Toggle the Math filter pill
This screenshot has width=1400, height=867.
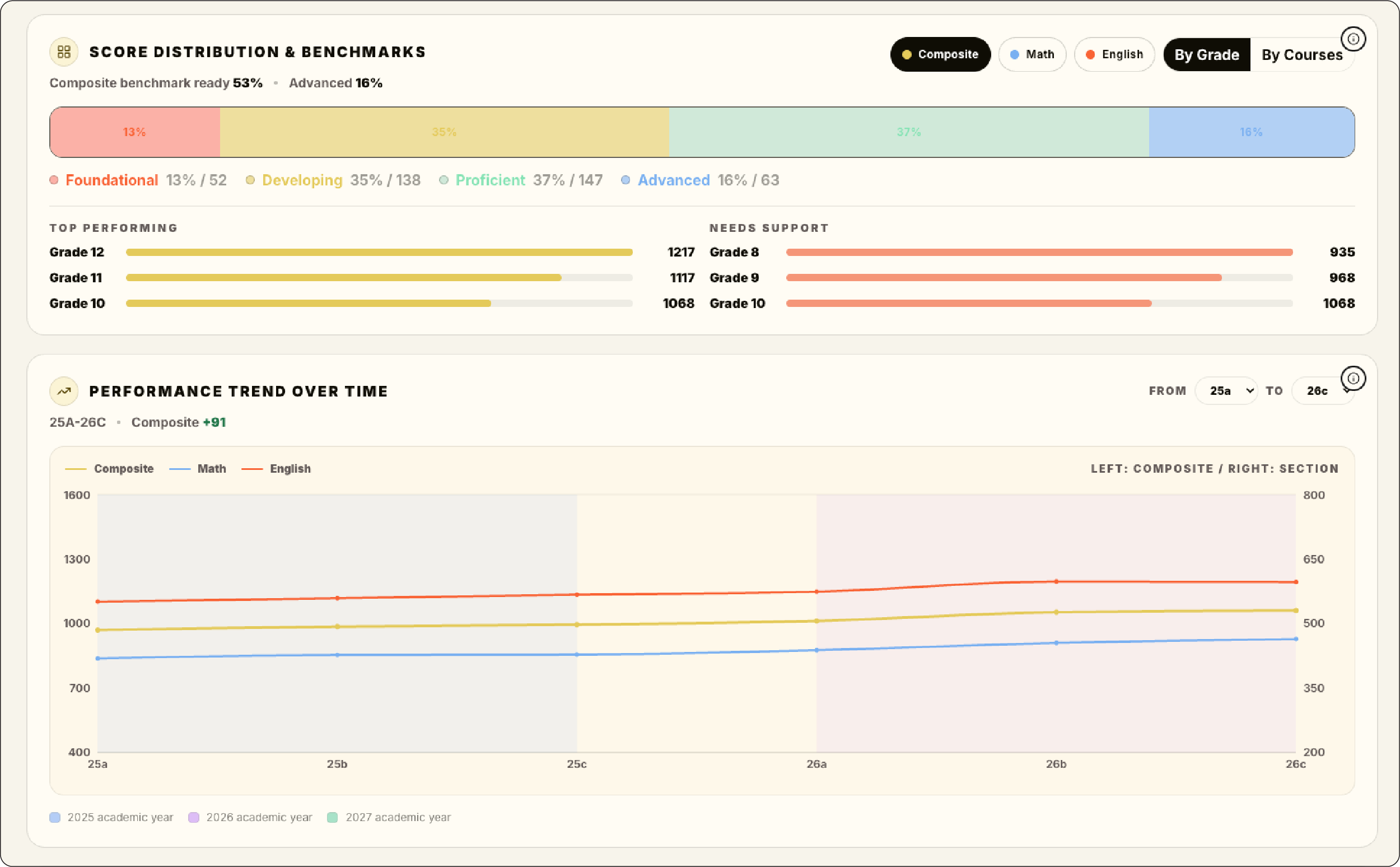(x=1032, y=54)
